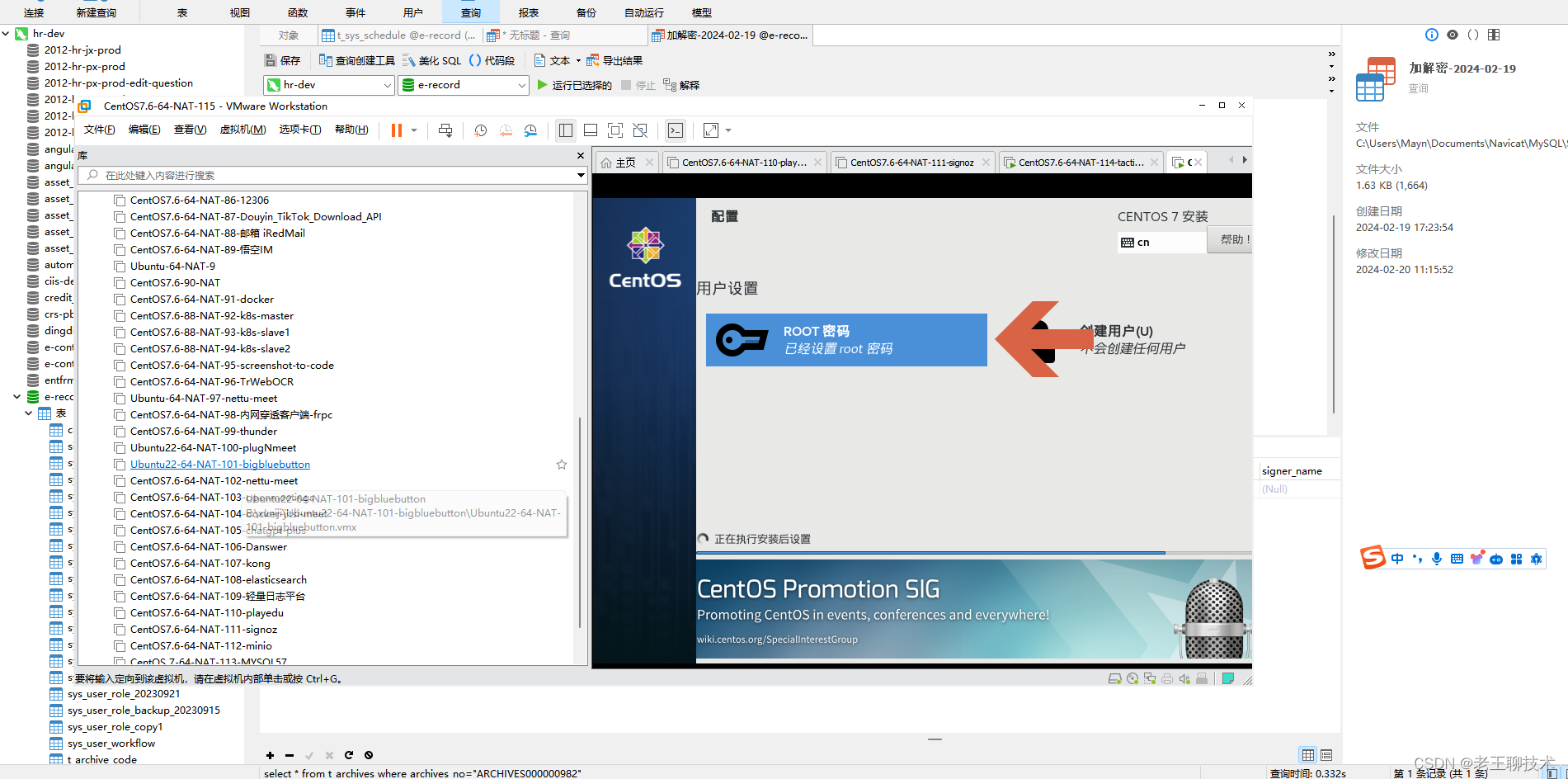
Task: Toggle the preview eye icon in Navicat panel
Action: pos(1453,35)
